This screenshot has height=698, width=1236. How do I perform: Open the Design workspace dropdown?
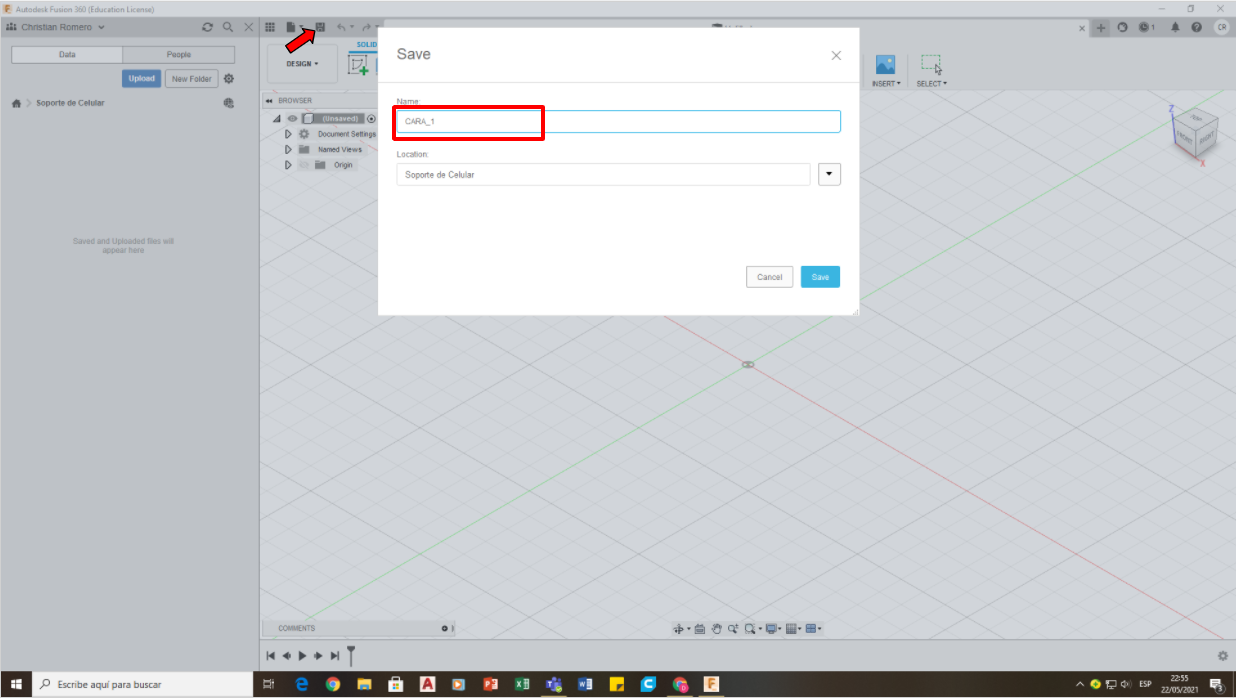pyautogui.click(x=302, y=64)
